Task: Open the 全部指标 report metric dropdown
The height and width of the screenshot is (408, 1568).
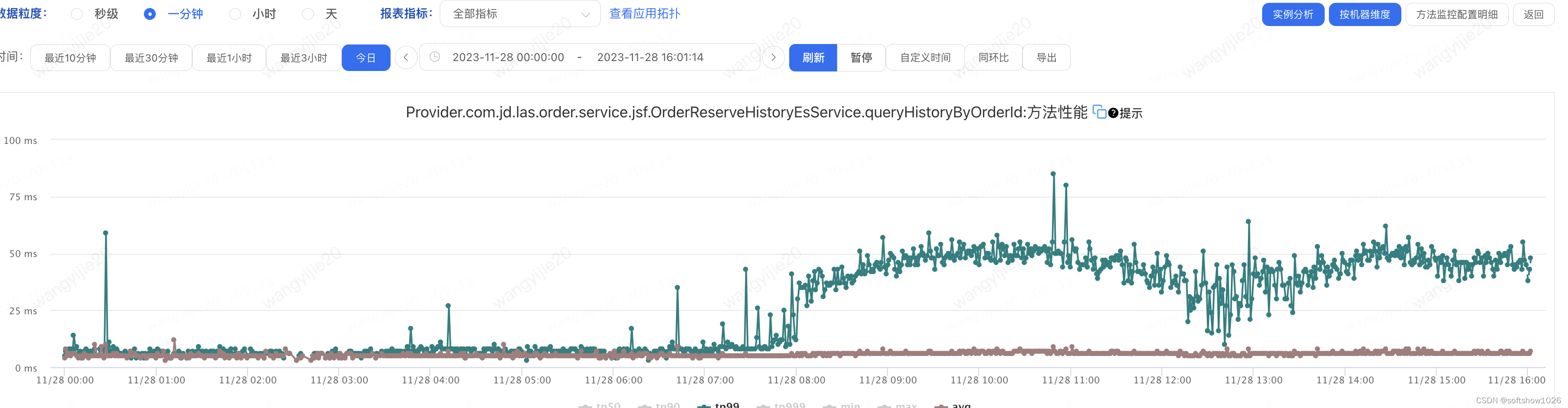Action: click(x=520, y=13)
